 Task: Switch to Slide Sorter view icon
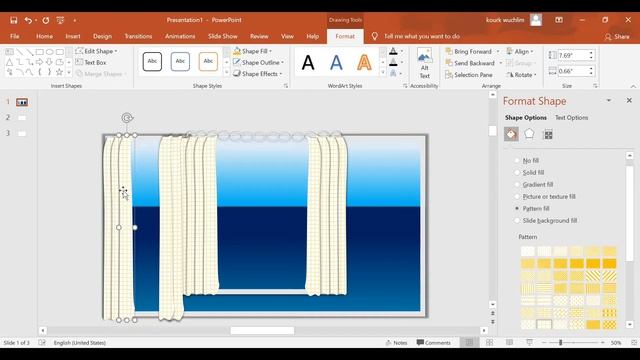[489, 343]
